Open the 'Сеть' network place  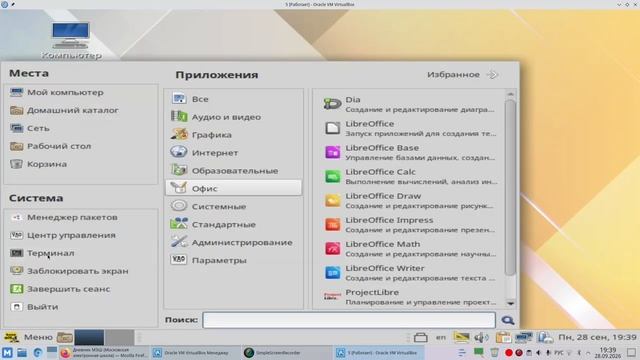click(x=81, y=128)
